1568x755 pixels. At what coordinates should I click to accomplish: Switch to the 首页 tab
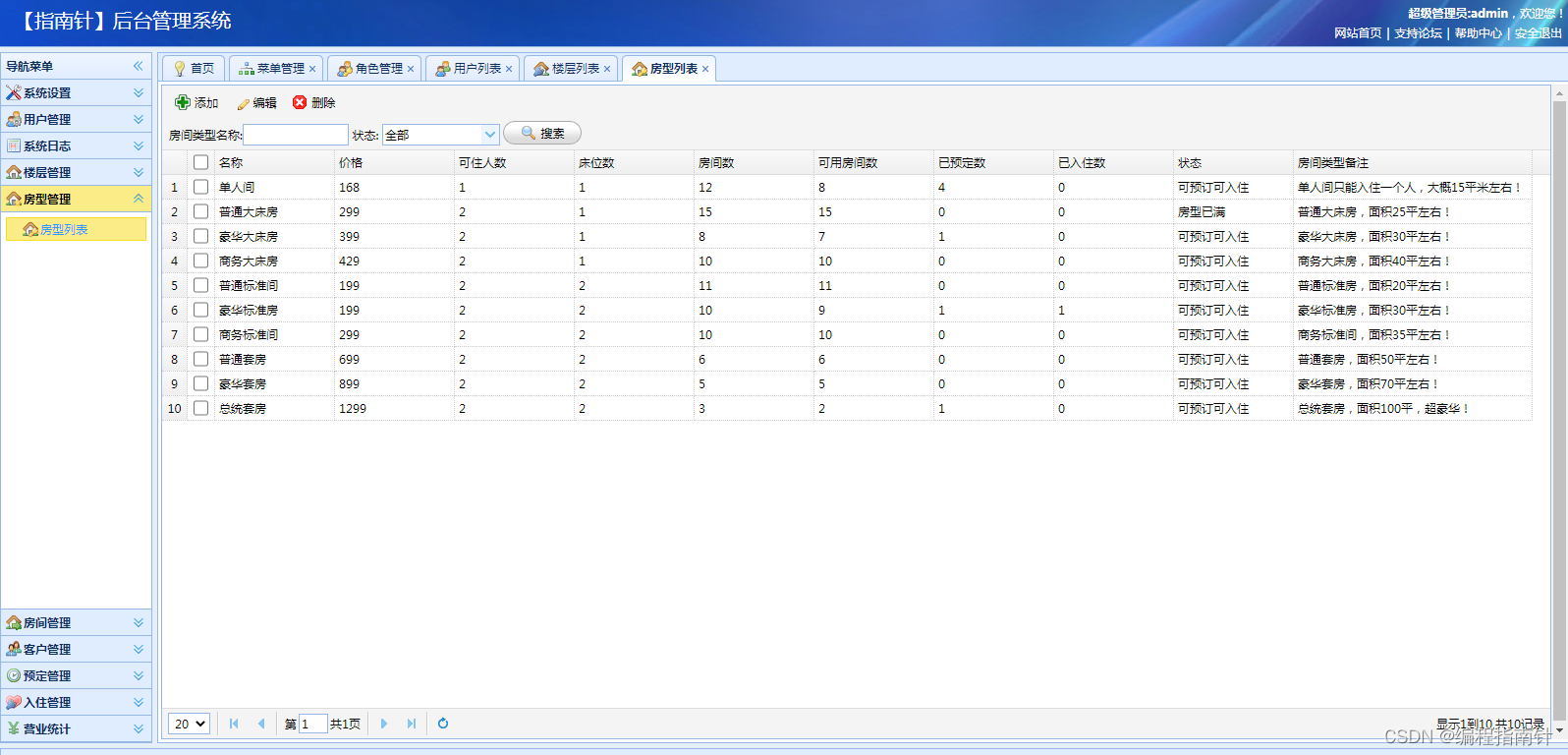tap(194, 68)
